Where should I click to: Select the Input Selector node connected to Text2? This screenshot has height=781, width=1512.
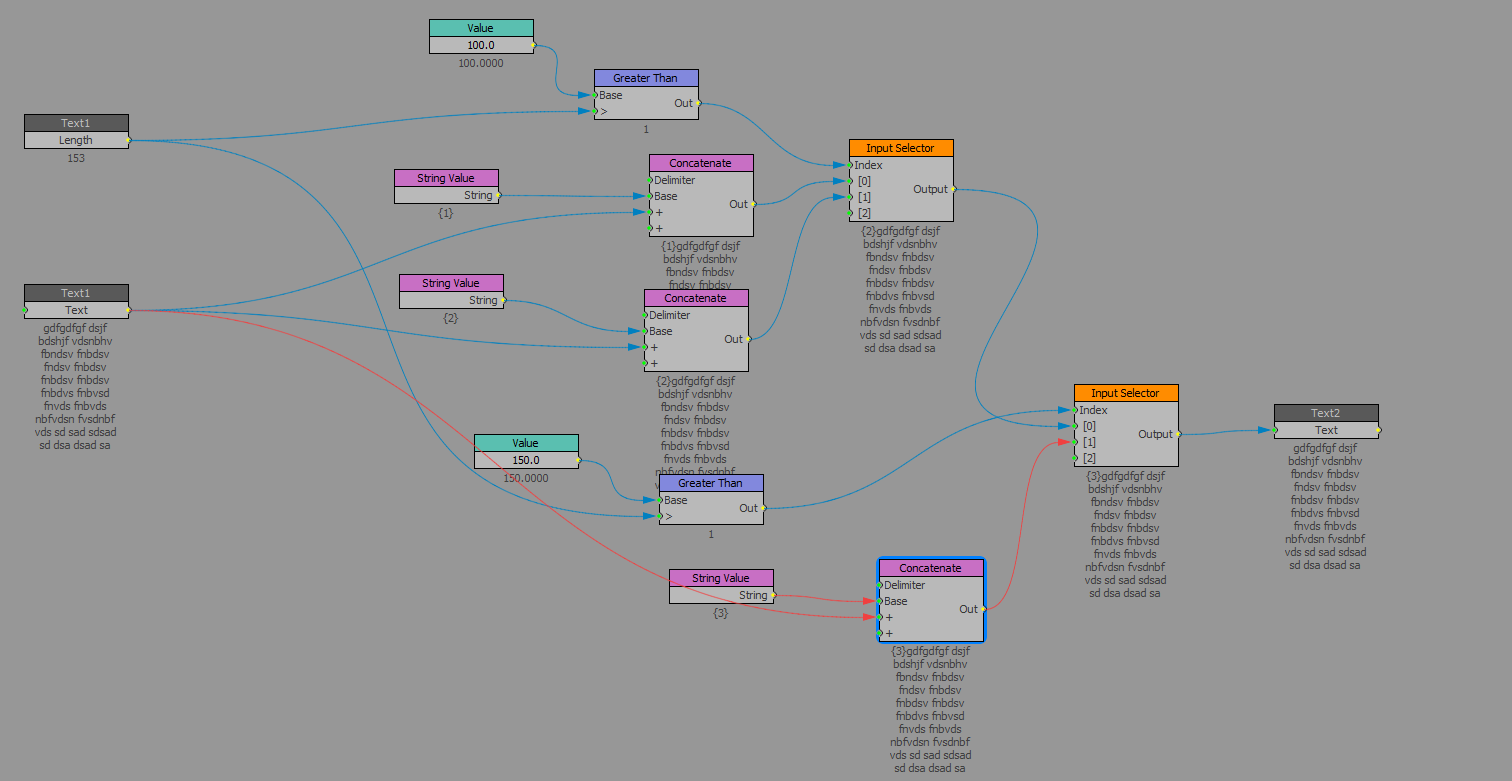(x=1126, y=393)
